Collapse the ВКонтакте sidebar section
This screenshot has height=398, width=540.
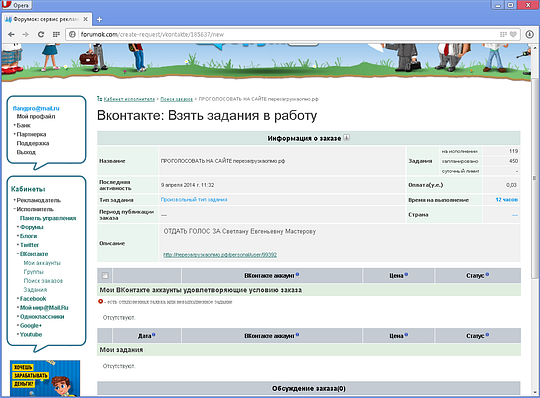point(34,254)
